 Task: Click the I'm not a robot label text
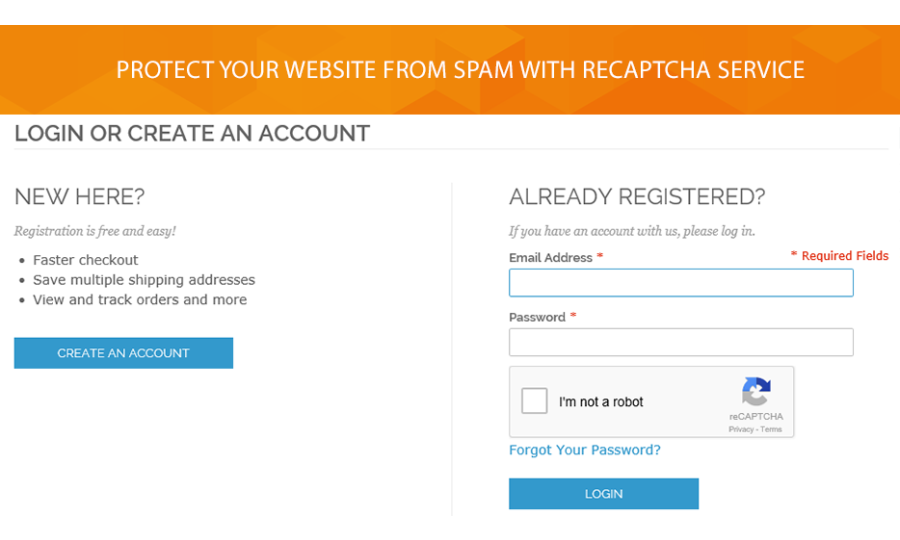[x=601, y=402]
